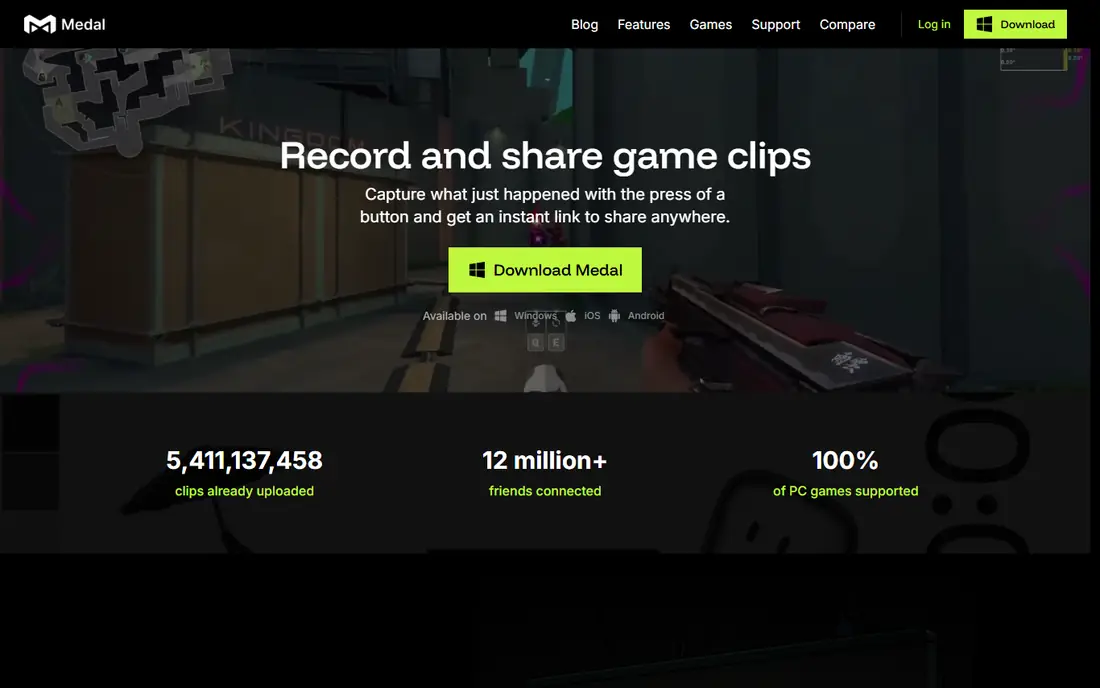The height and width of the screenshot is (688, 1100).
Task: Click the 'of PC games supported' label
Action: (845, 491)
